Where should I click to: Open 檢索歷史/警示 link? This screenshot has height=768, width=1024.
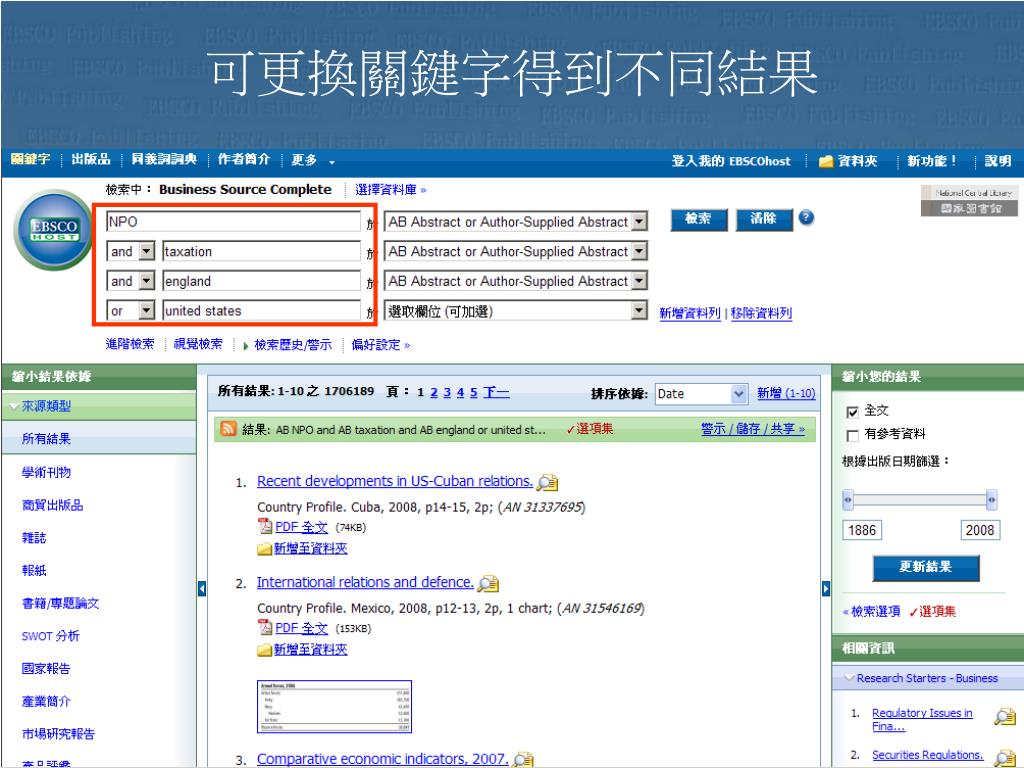click(x=293, y=344)
